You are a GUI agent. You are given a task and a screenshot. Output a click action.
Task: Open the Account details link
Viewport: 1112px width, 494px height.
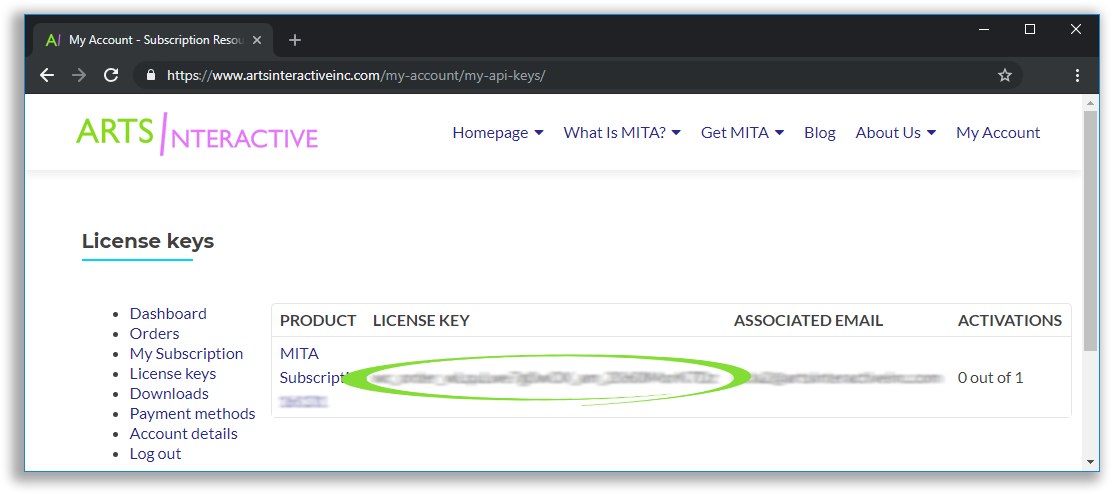(x=184, y=433)
